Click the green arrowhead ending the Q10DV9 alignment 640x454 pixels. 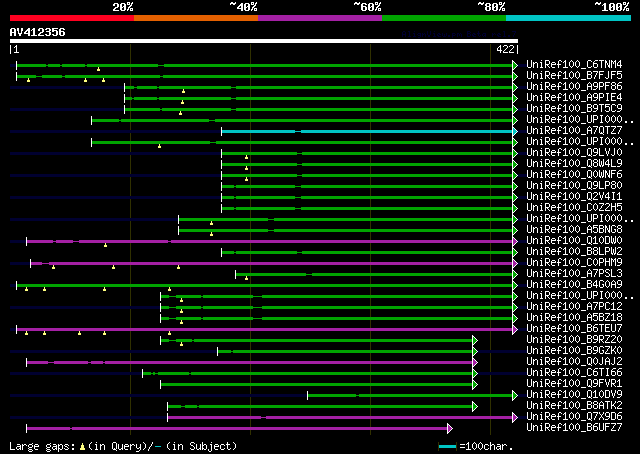pyautogui.click(x=515, y=396)
